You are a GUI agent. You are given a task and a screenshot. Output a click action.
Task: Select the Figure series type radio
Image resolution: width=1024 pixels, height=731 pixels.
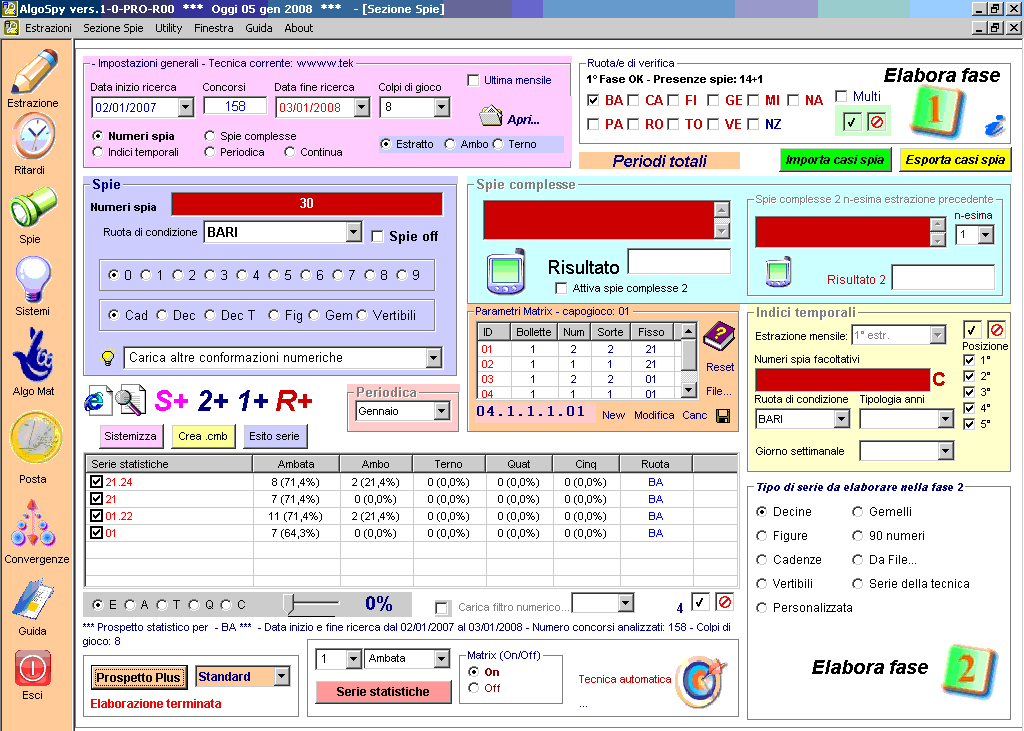(761, 536)
